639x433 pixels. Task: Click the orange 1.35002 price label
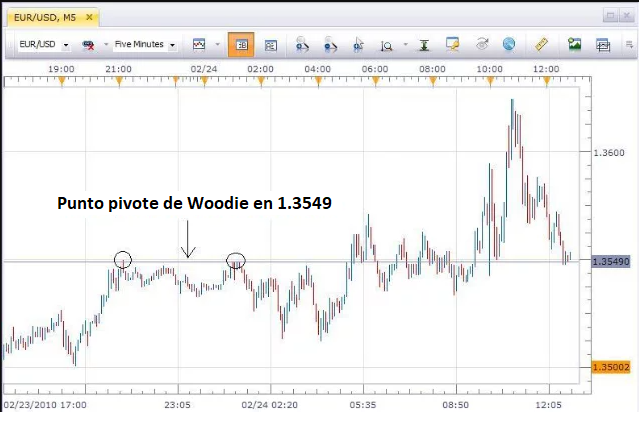(610, 367)
